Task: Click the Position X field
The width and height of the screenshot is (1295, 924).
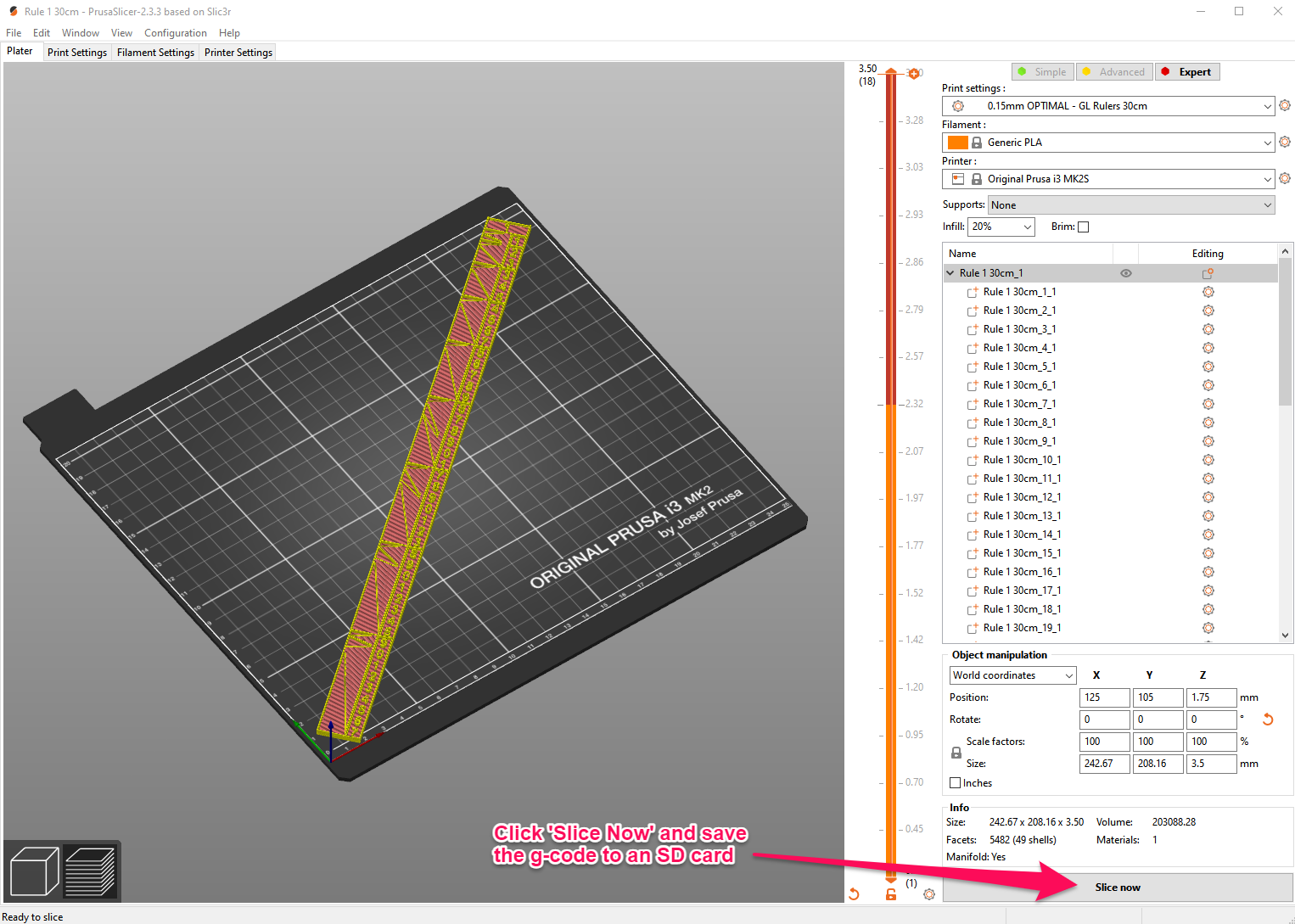Action: point(1105,697)
